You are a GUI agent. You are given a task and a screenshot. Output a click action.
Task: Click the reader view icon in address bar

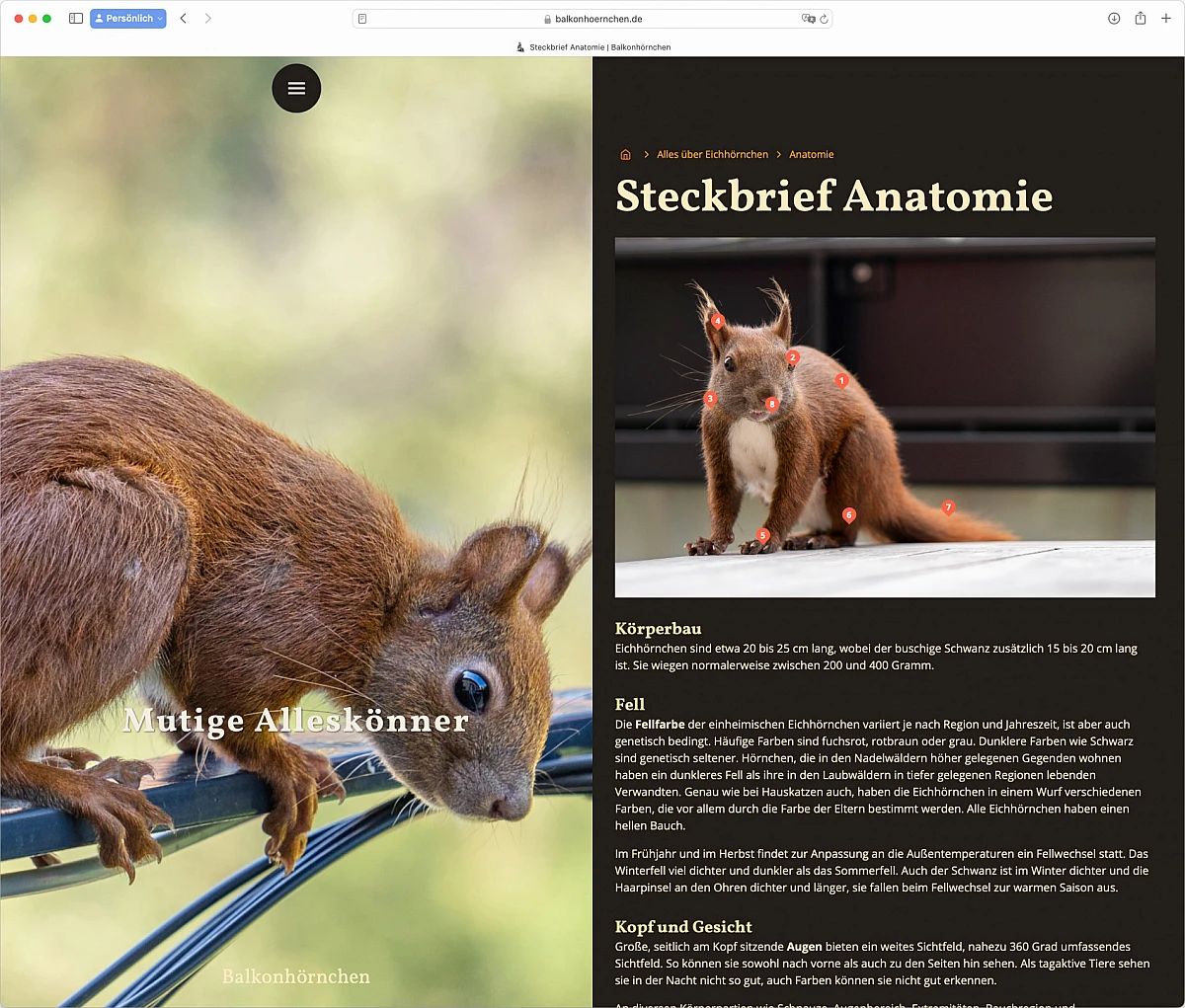click(362, 19)
